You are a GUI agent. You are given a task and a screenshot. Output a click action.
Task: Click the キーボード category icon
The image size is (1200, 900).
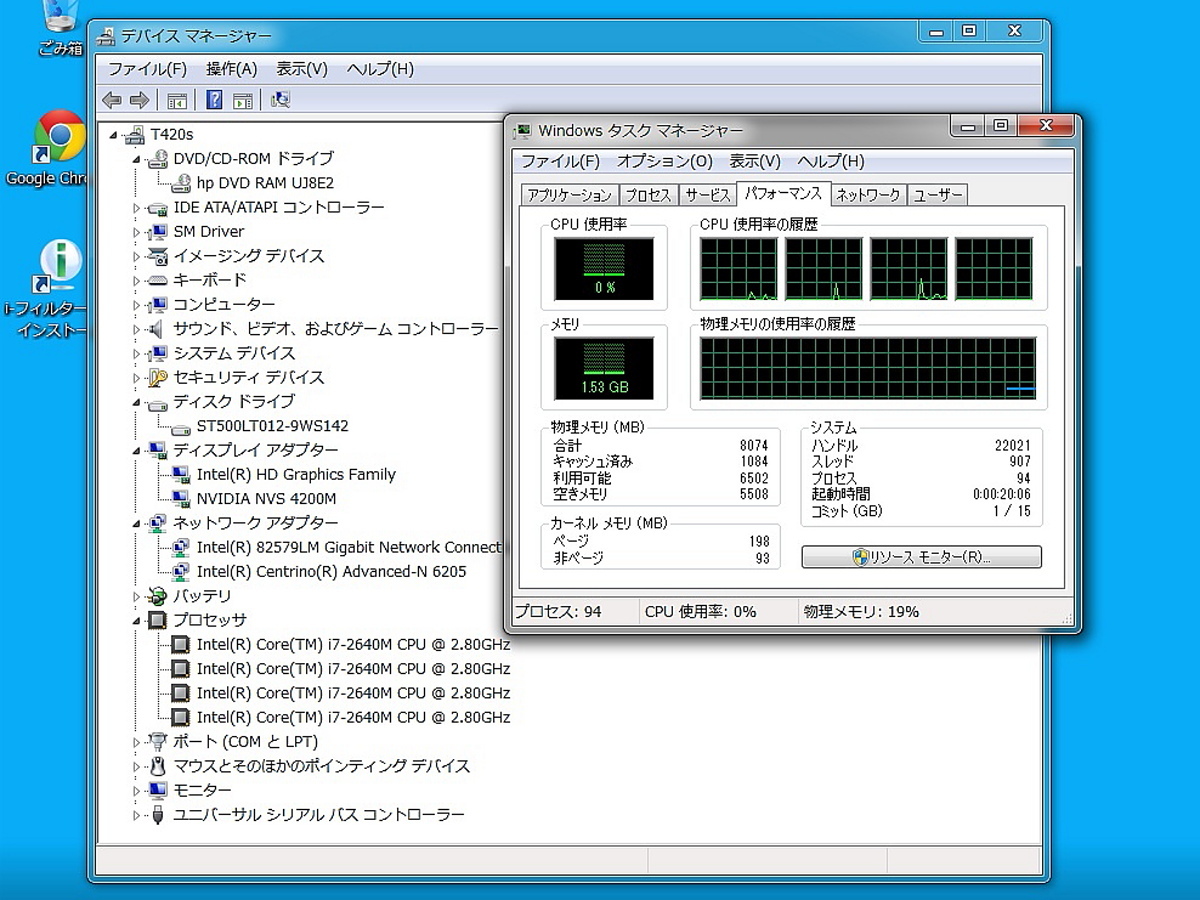tap(157, 280)
